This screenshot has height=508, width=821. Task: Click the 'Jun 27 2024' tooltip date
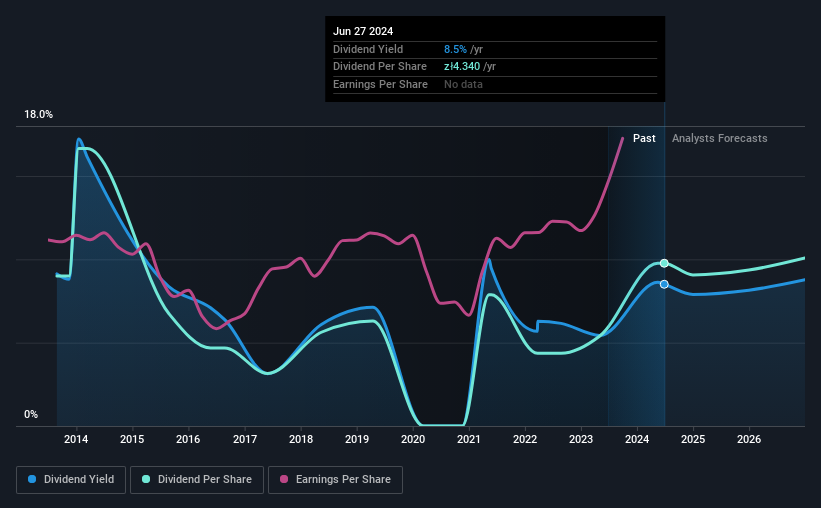pyautogui.click(x=363, y=31)
